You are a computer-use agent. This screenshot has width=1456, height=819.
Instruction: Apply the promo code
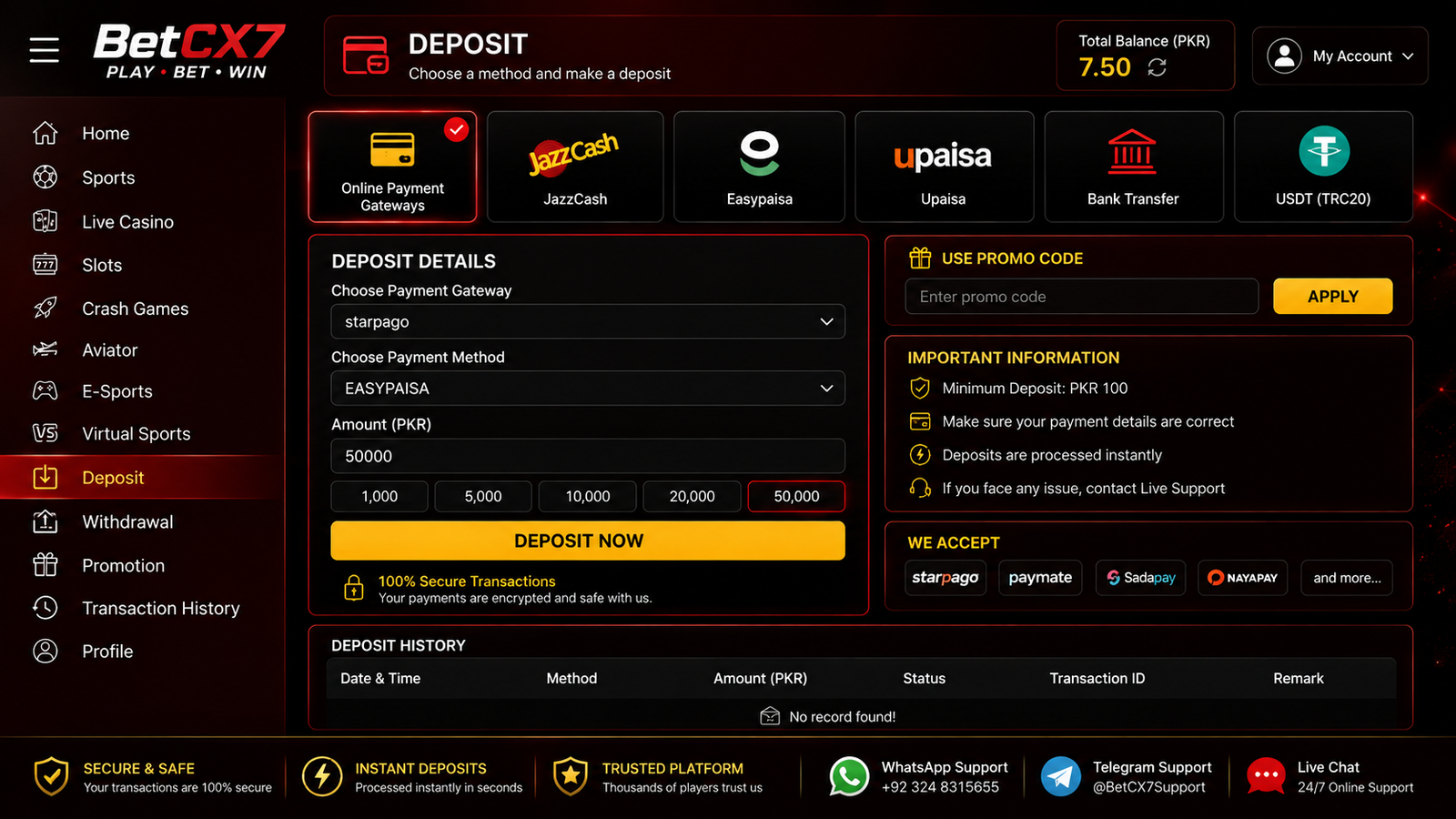tap(1332, 297)
